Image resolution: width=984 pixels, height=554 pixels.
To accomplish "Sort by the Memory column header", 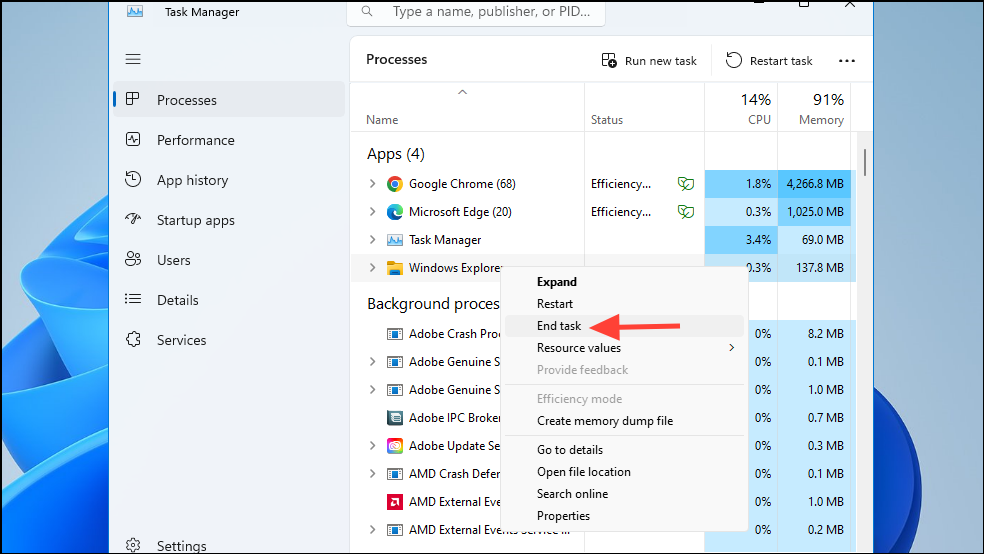I will click(x=814, y=108).
